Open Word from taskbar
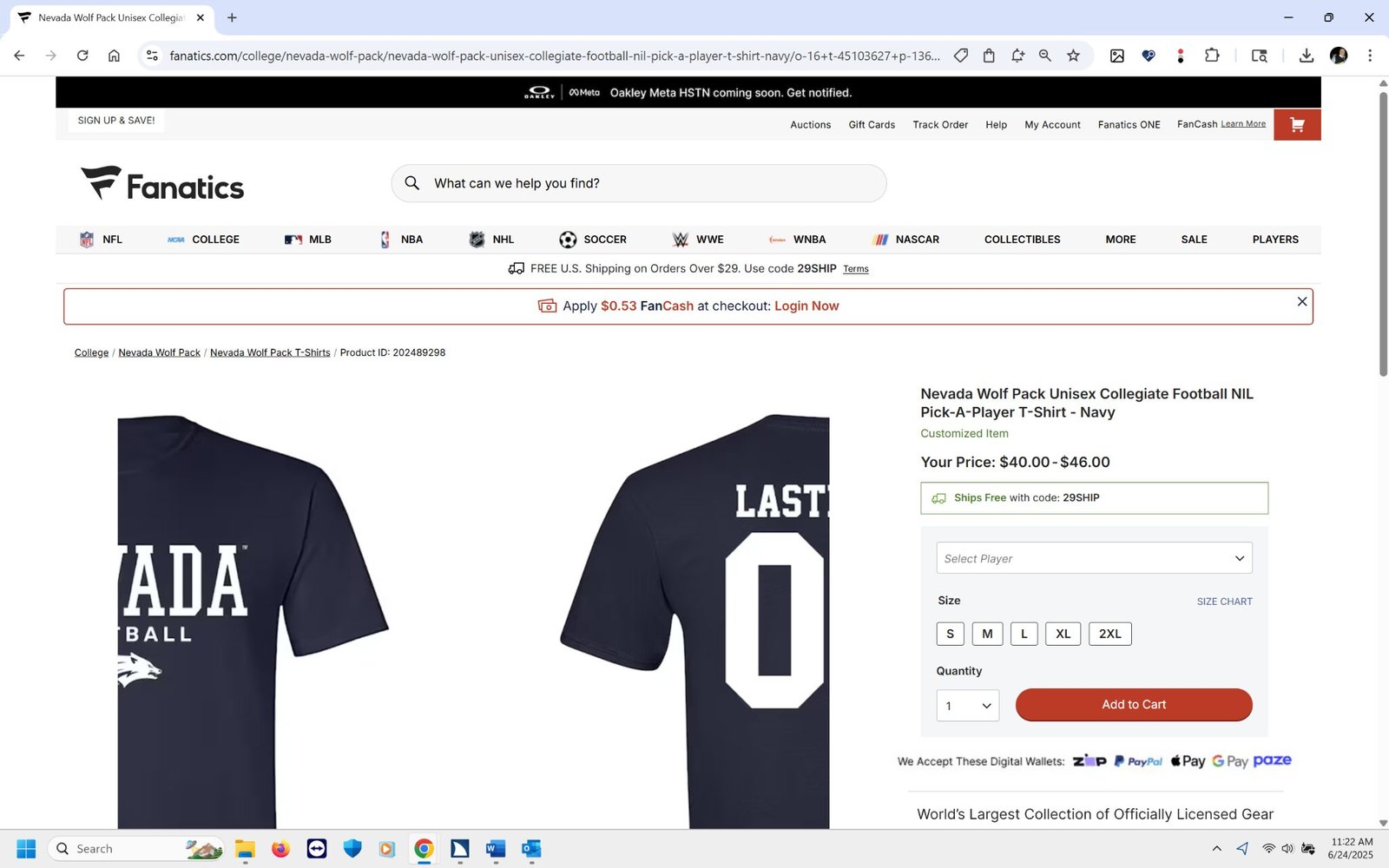 click(496, 849)
